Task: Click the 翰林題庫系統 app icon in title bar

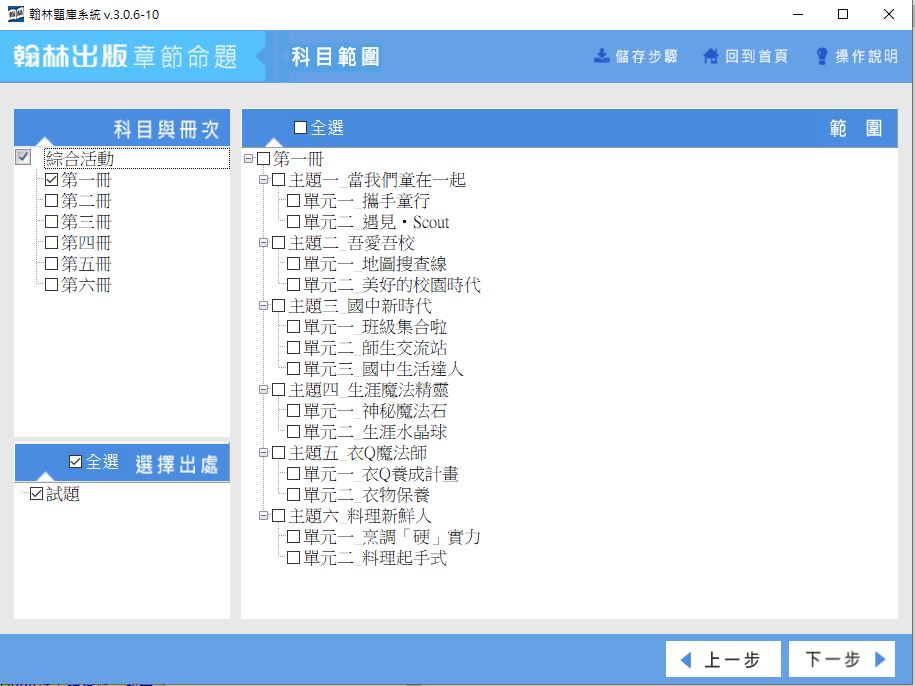Action: (16, 14)
